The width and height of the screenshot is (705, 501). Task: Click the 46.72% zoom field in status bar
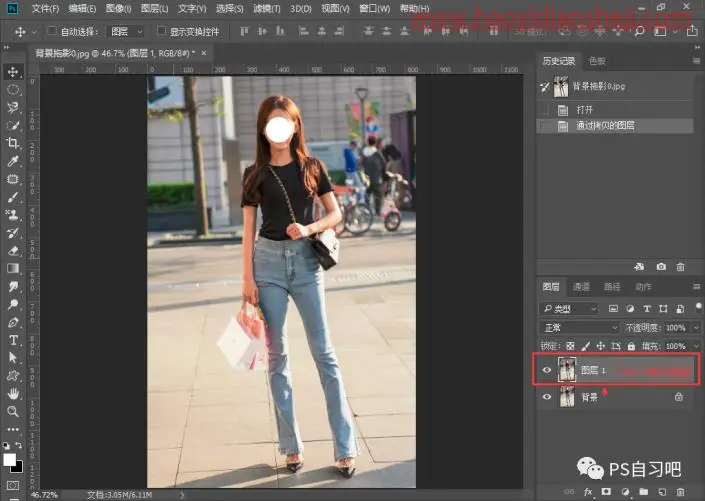(44, 495)
